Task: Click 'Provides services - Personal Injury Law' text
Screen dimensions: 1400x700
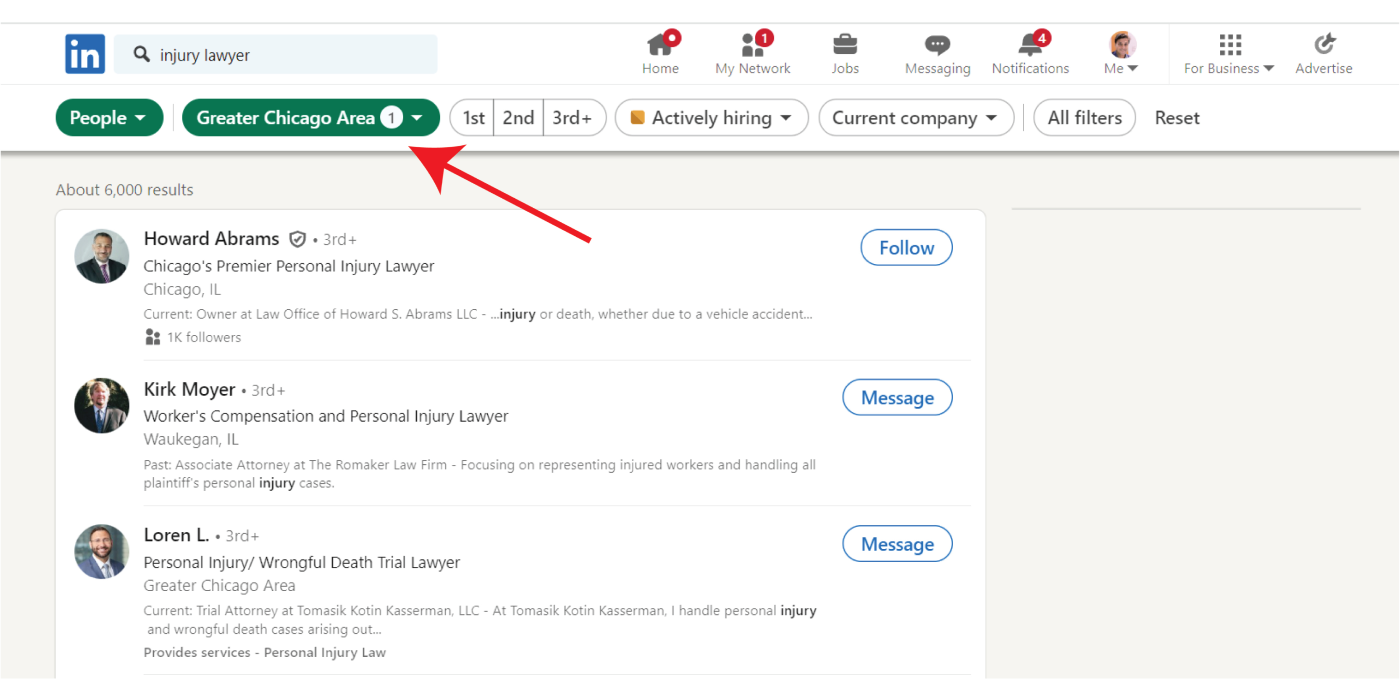Action: click(265, 653)
